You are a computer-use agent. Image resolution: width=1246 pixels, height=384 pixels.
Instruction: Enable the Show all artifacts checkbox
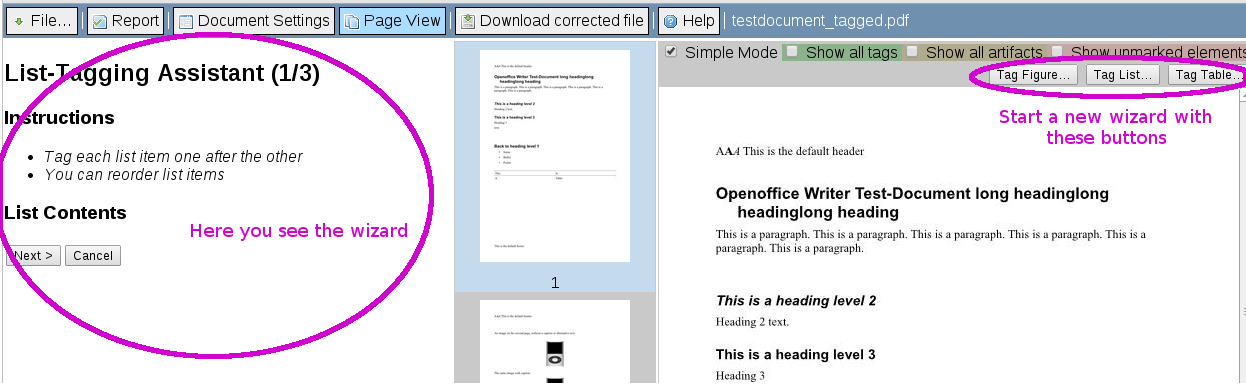(912, 51)
